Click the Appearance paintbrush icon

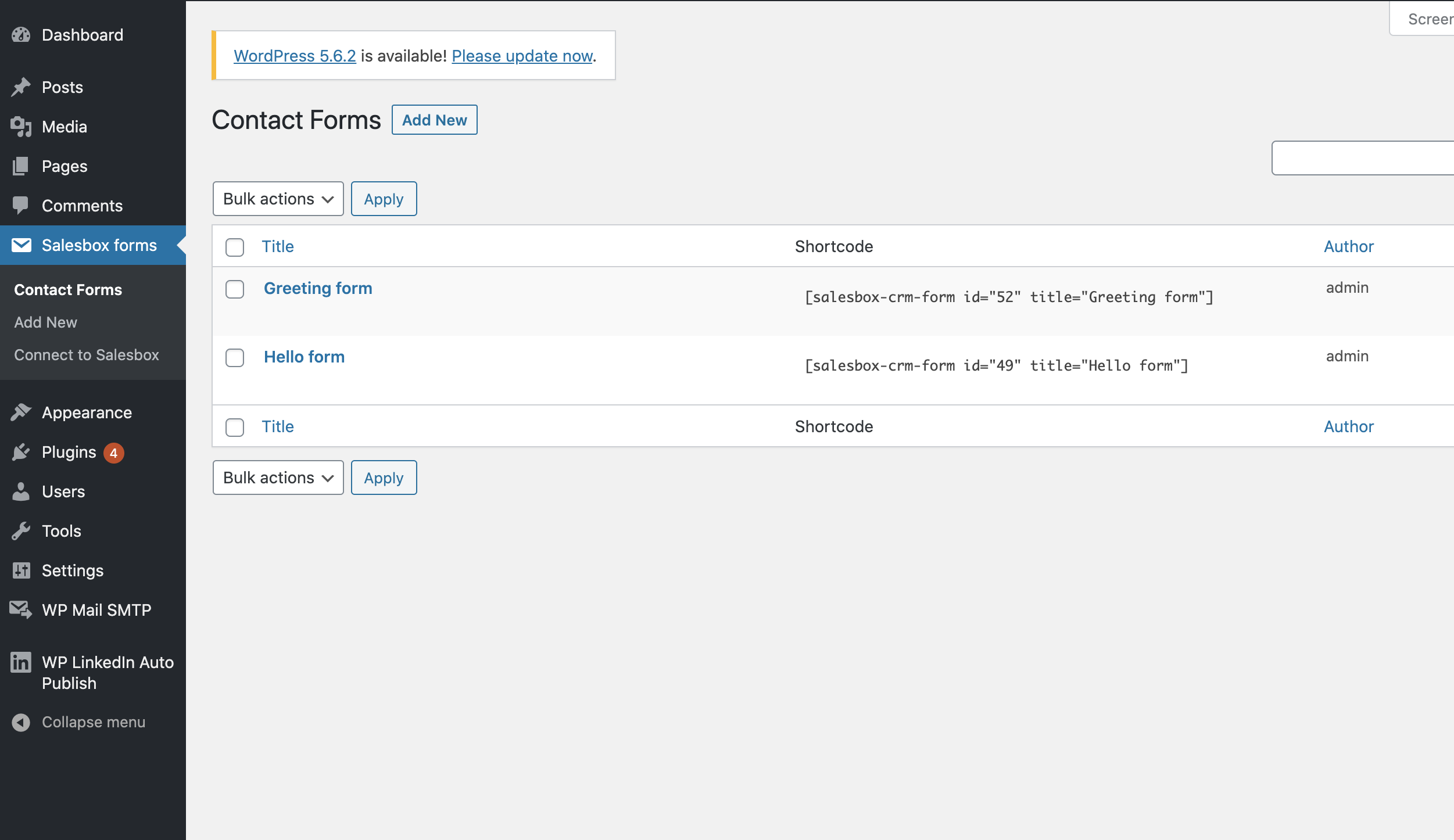[21, 412]
